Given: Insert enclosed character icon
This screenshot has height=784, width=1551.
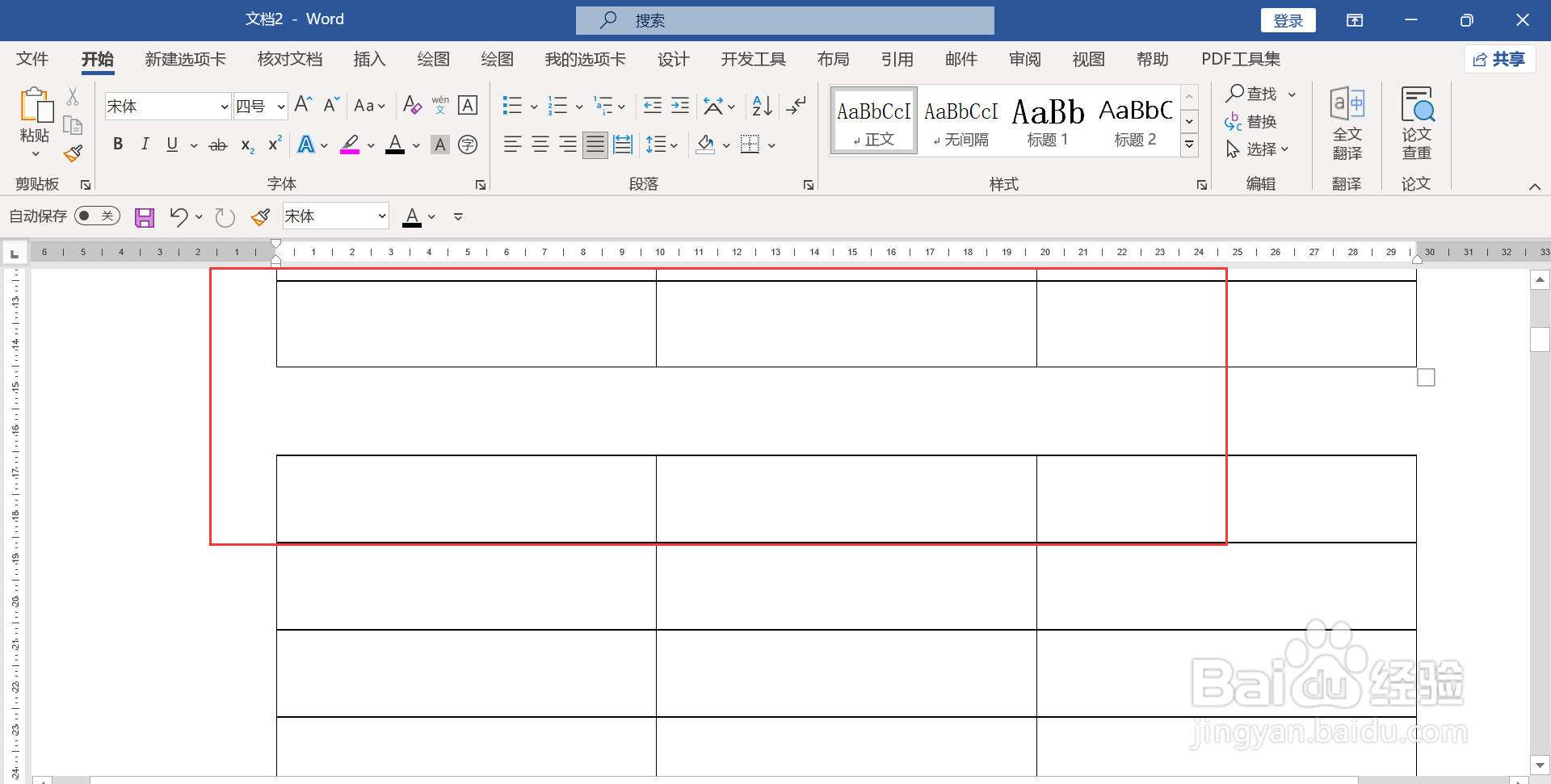Looking at the screenshot, I should pyautogui.click(x=468, y=145).
